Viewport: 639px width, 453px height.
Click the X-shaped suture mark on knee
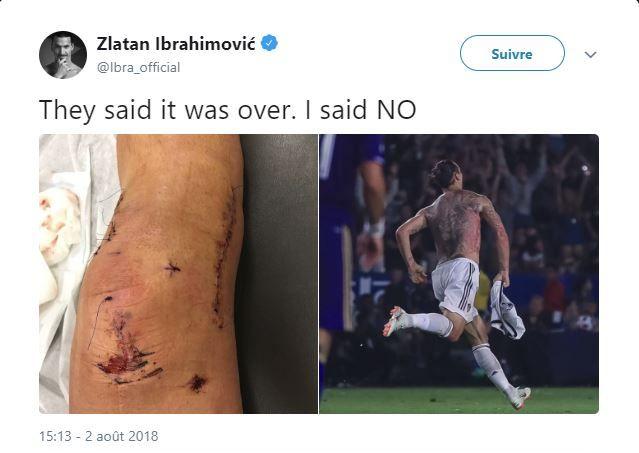(173, 268)
